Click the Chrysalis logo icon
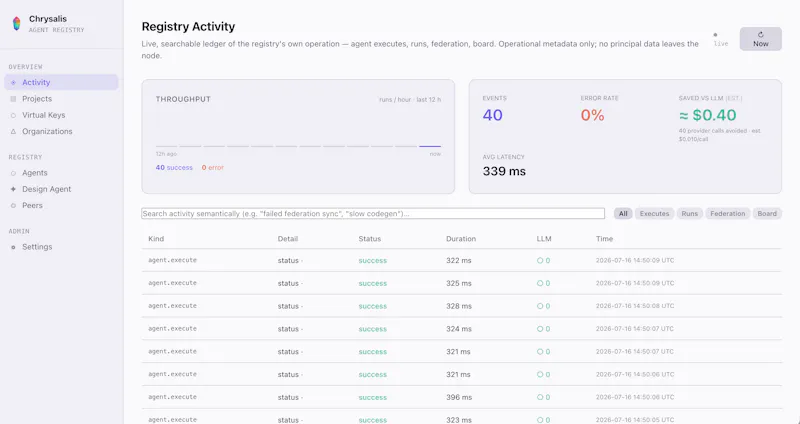Screen dimensions: 800x424 [17, 23]
